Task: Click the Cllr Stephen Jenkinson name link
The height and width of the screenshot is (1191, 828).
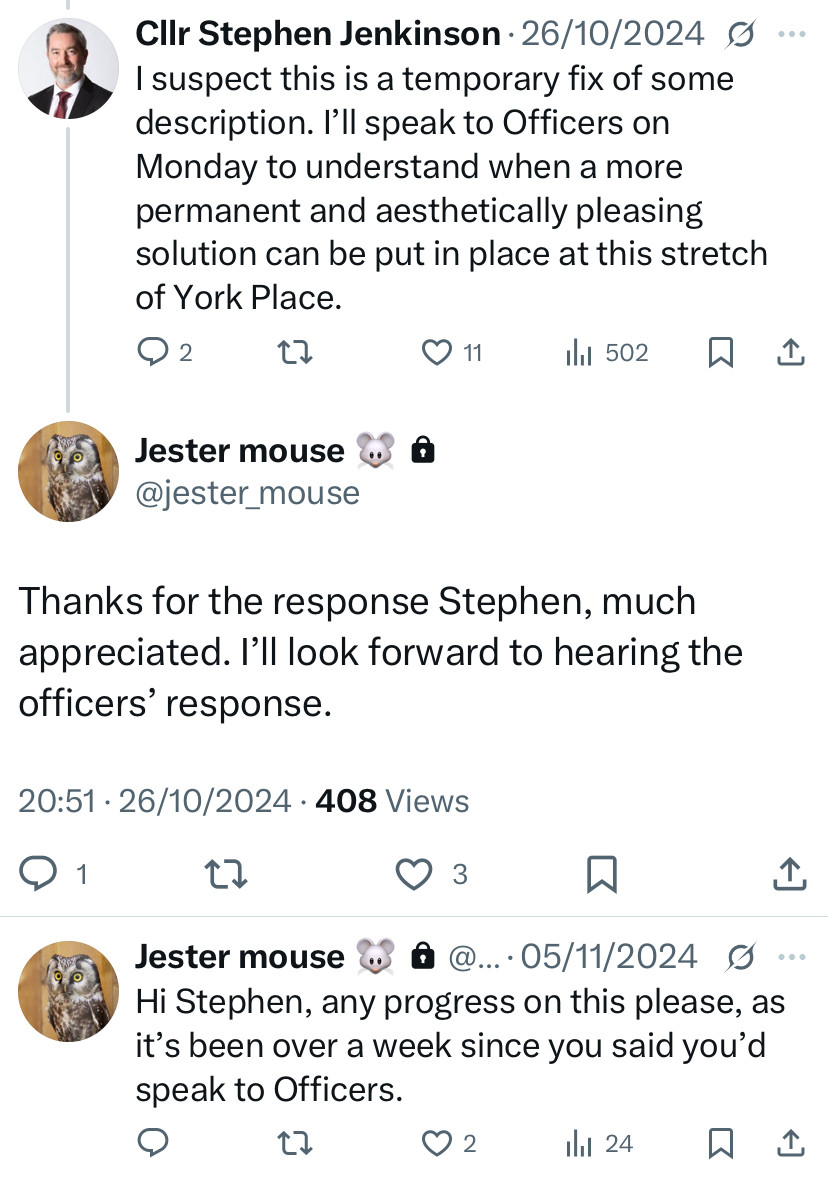Action: tap(318, 34)
